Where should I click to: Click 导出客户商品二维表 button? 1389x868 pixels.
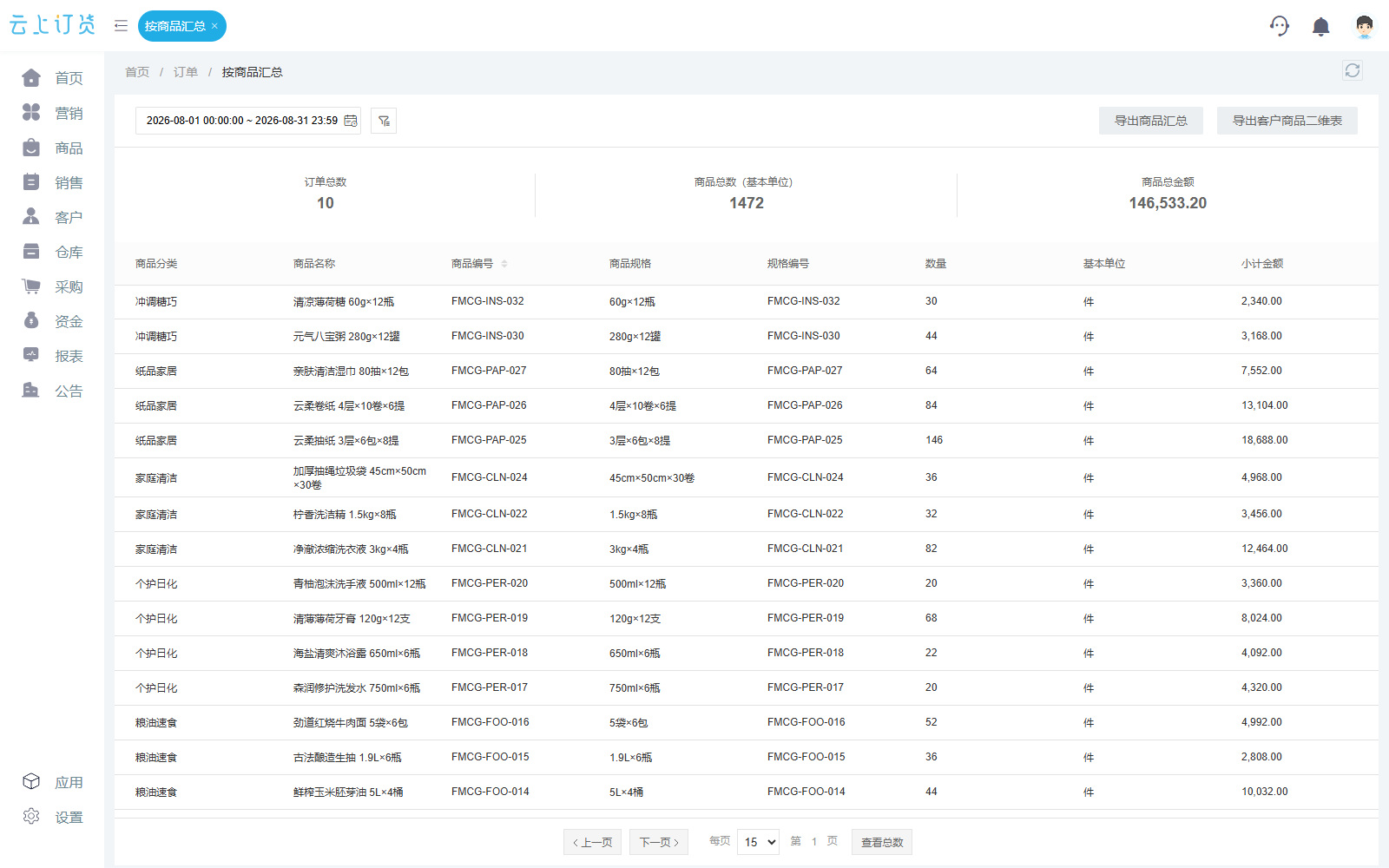tap(1287, 121)
